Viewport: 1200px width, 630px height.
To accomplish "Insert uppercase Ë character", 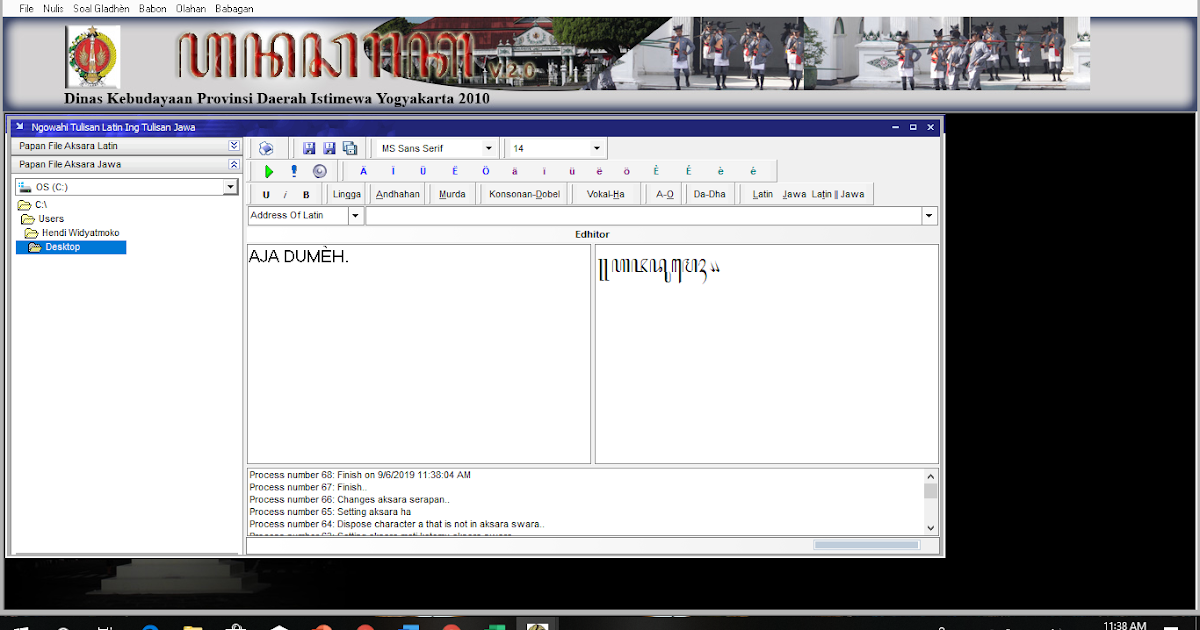I will pos(455,171).
